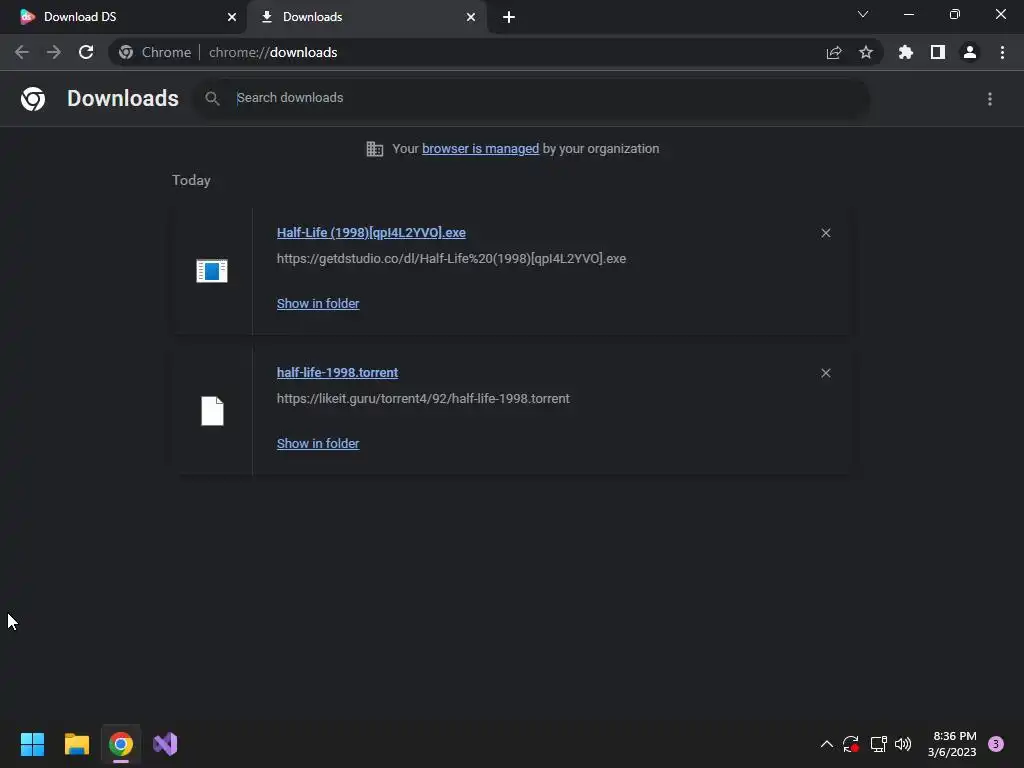Click the share page icon in address bar
Image resolution: width=1024 pixels, height=768 pixels.
point(834,52)
